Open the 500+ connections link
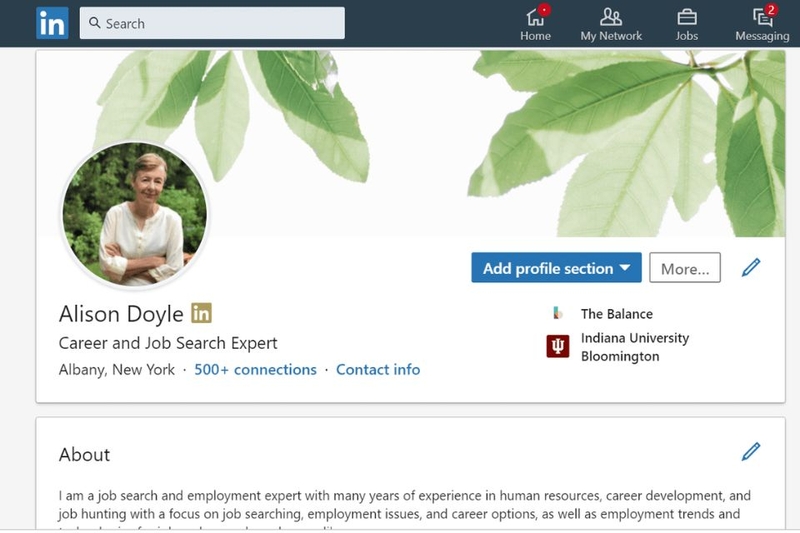 click(255, 370)
